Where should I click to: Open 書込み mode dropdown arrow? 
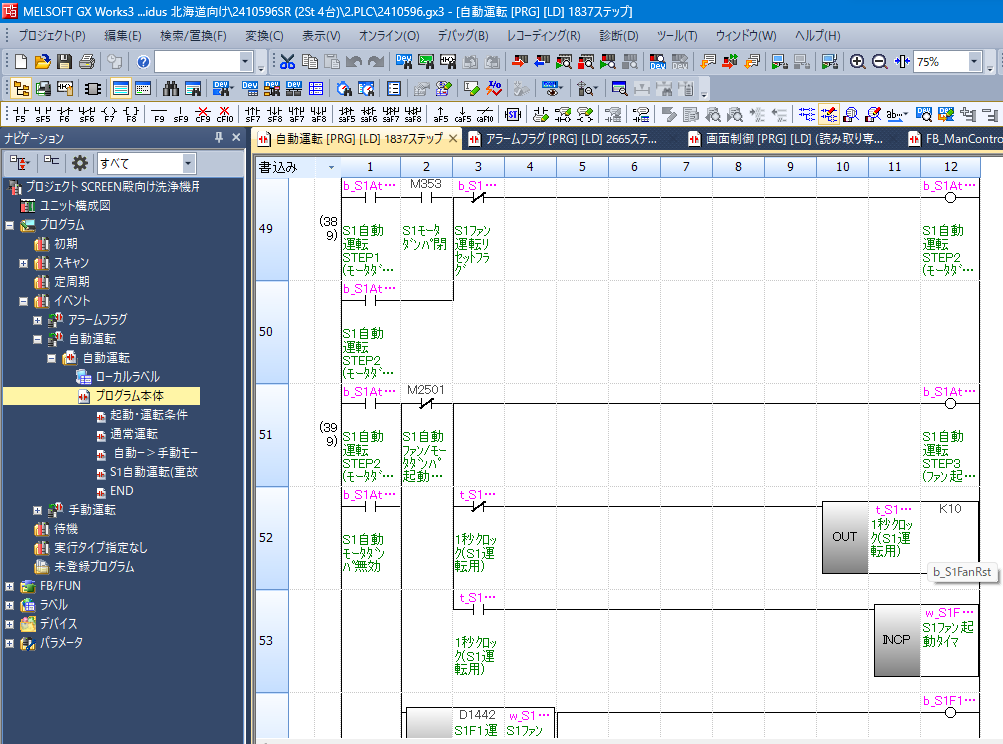[331, 168]
